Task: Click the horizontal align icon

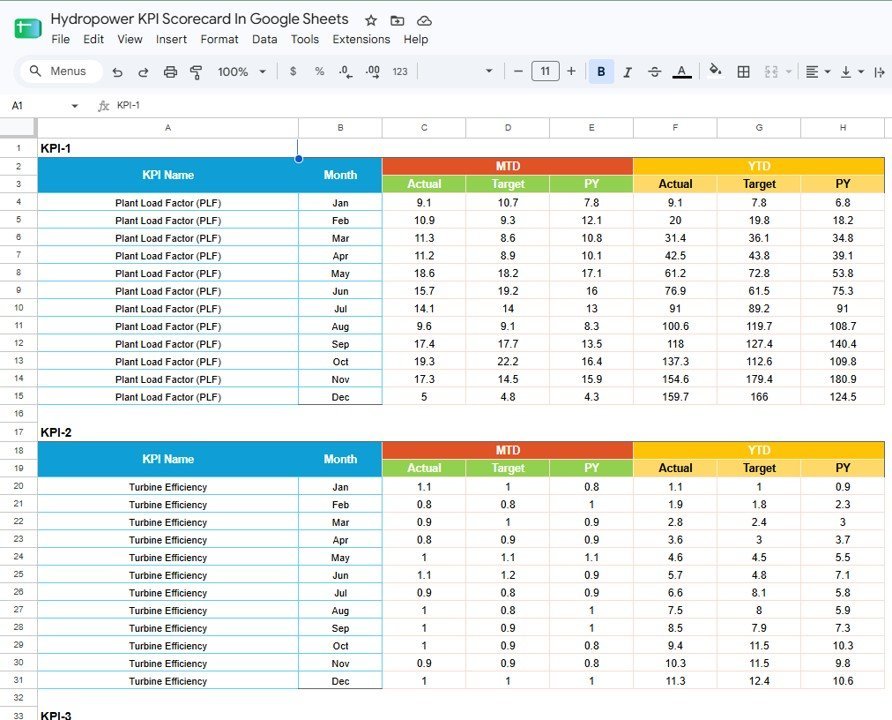Action: [x=812, y=72]
